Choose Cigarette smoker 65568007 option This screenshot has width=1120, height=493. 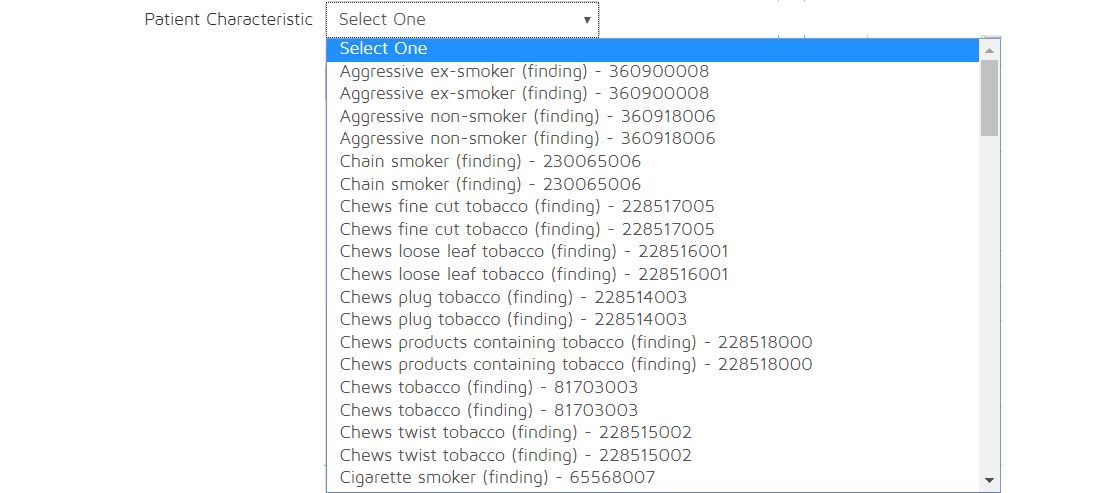pyautogui.click(x=497, y=478)
